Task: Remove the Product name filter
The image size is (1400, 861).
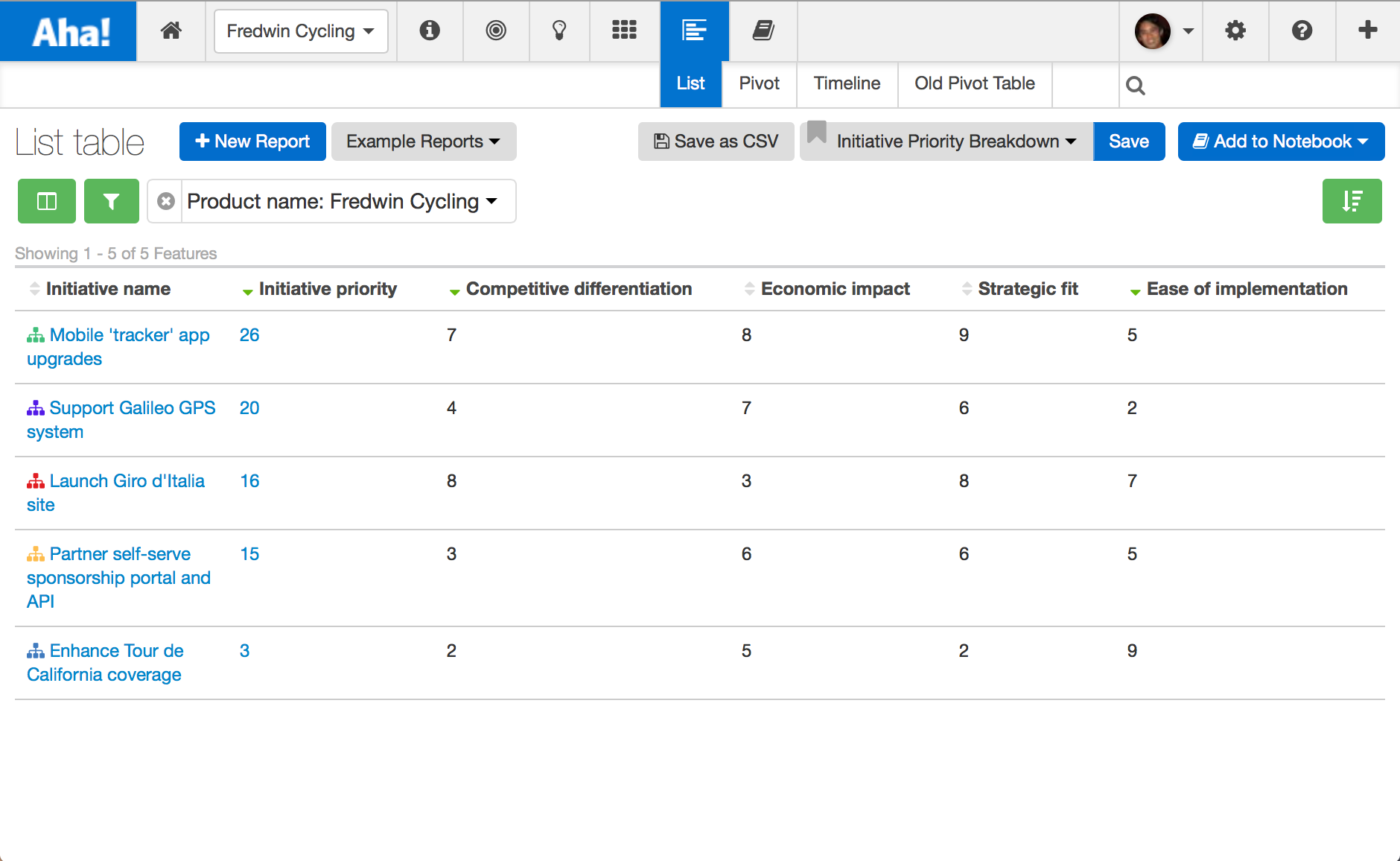Action: 165,200
